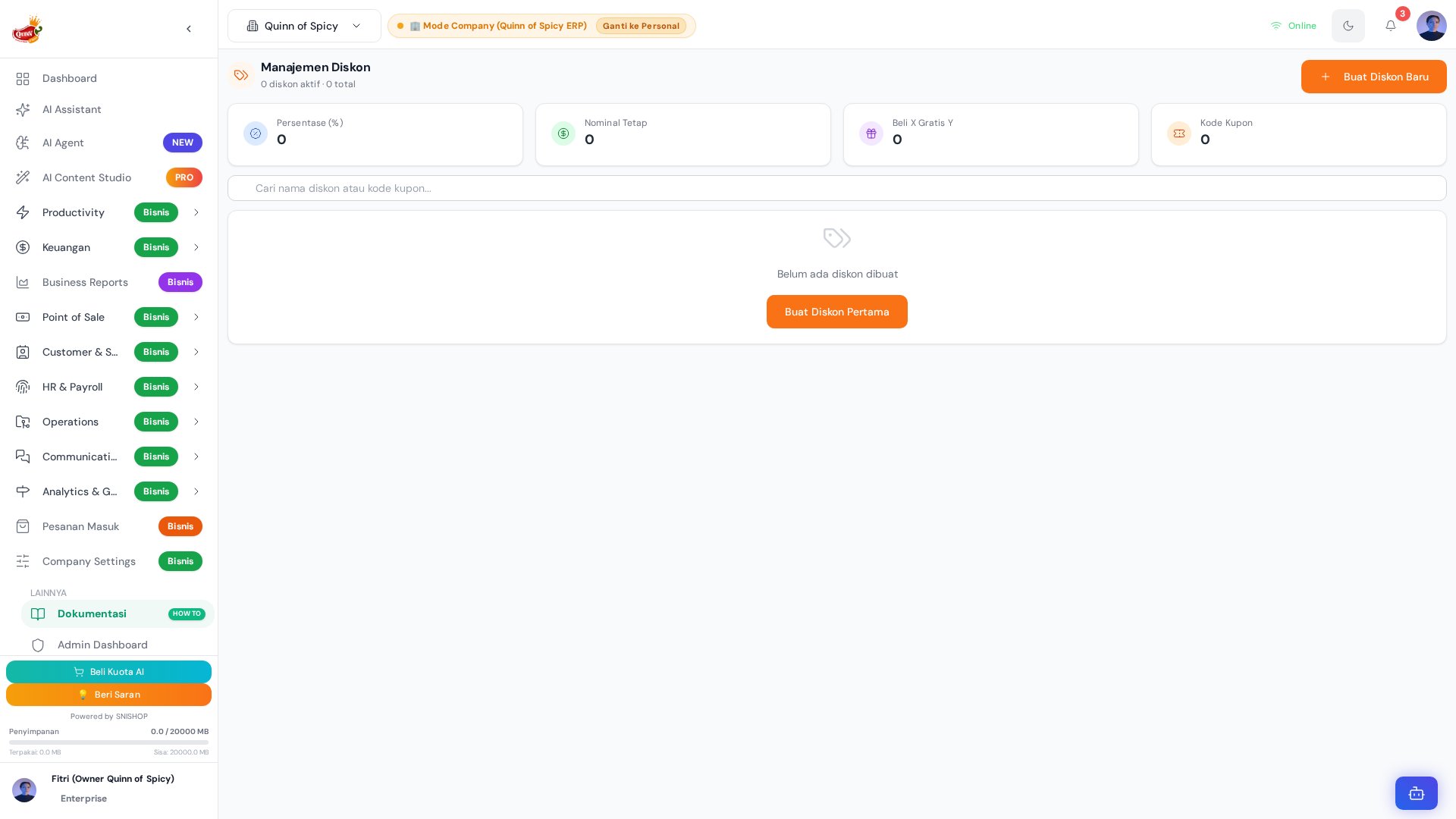
Task: Switch mode with Ganti ke Personal
Action: coord(641,26)
